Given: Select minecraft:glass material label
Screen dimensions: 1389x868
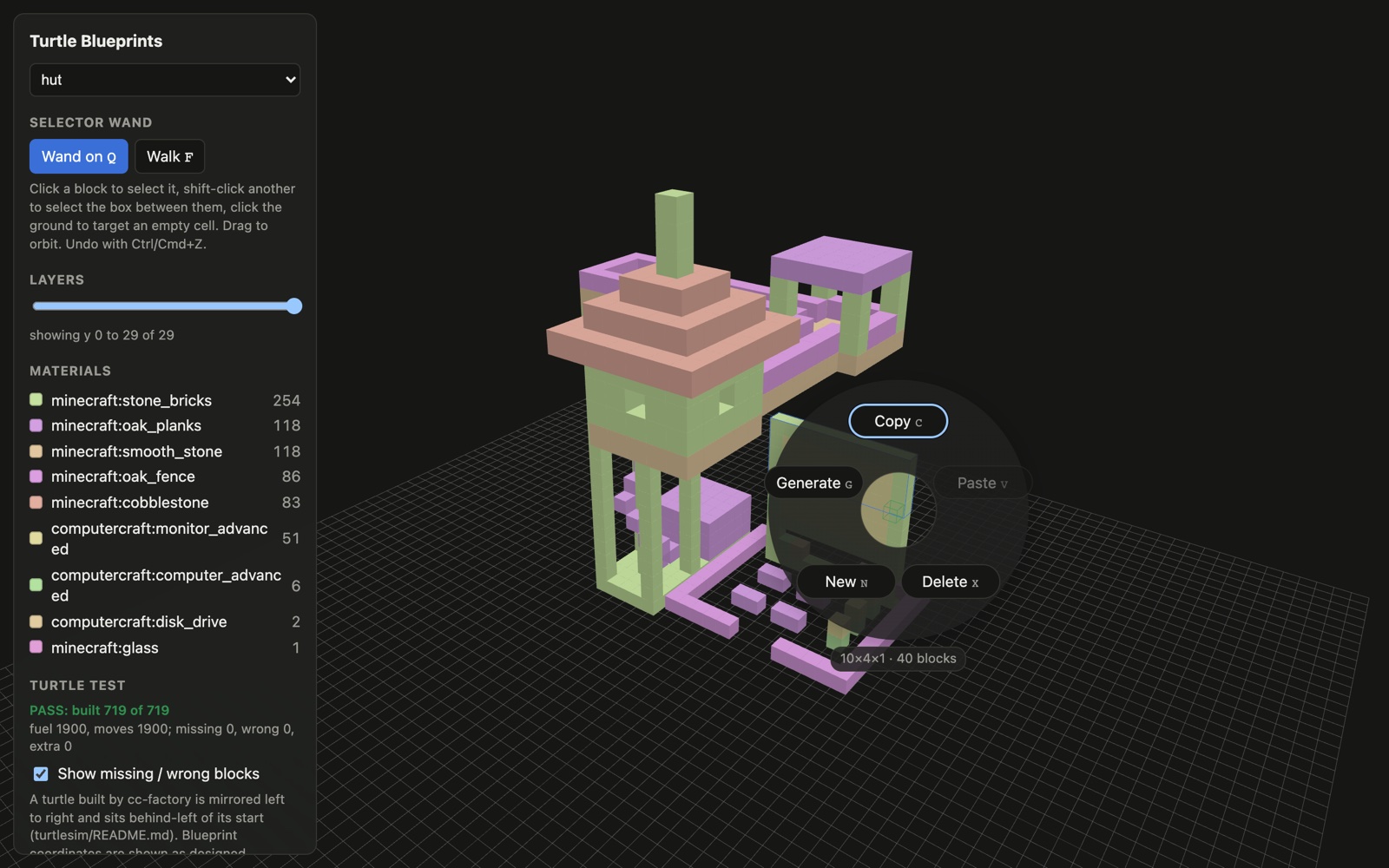Looking at the screenshot, I should coord(104,648).
